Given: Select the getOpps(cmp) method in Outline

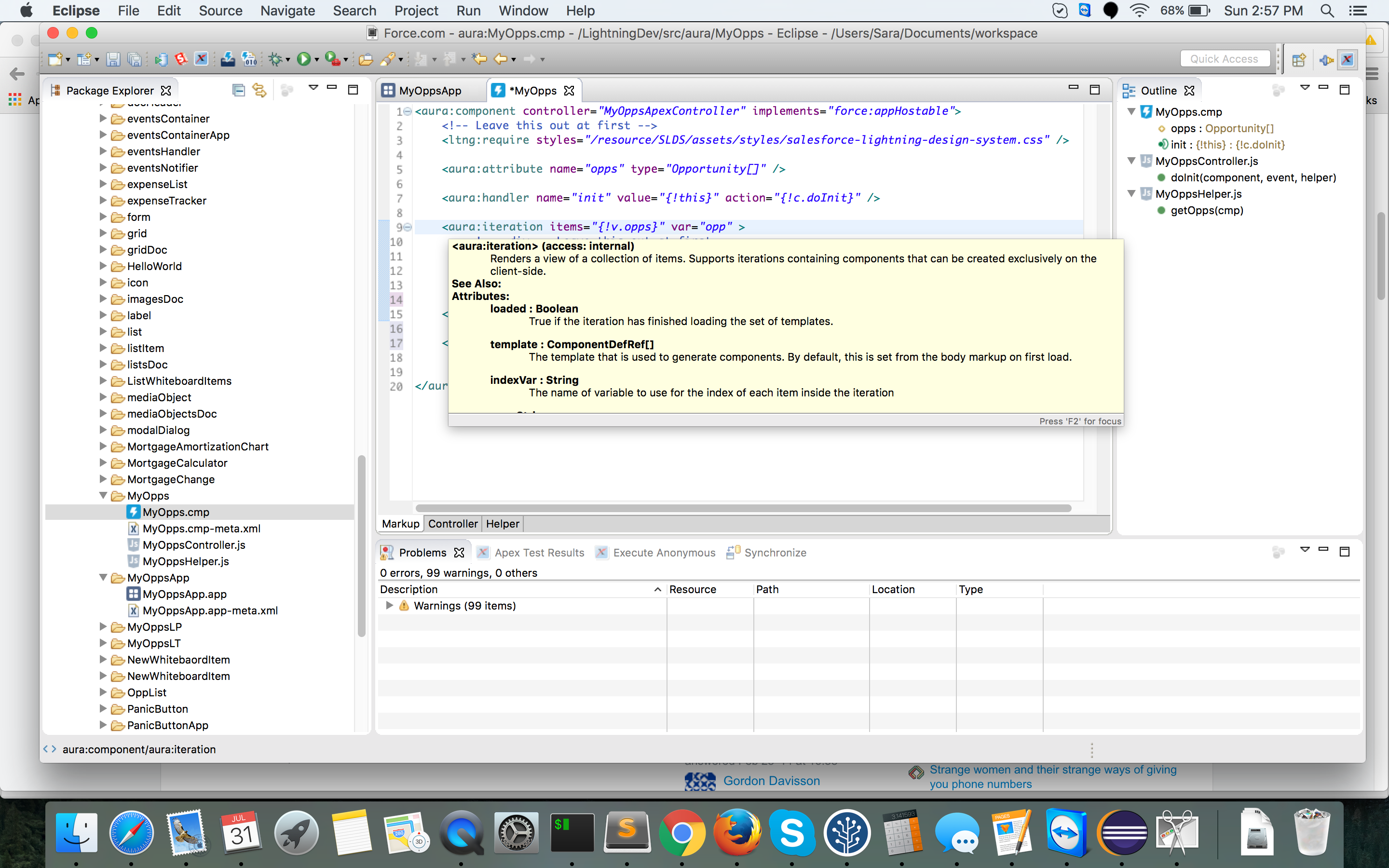Looking at the screenshot, I should click(x=1207, y=210).
